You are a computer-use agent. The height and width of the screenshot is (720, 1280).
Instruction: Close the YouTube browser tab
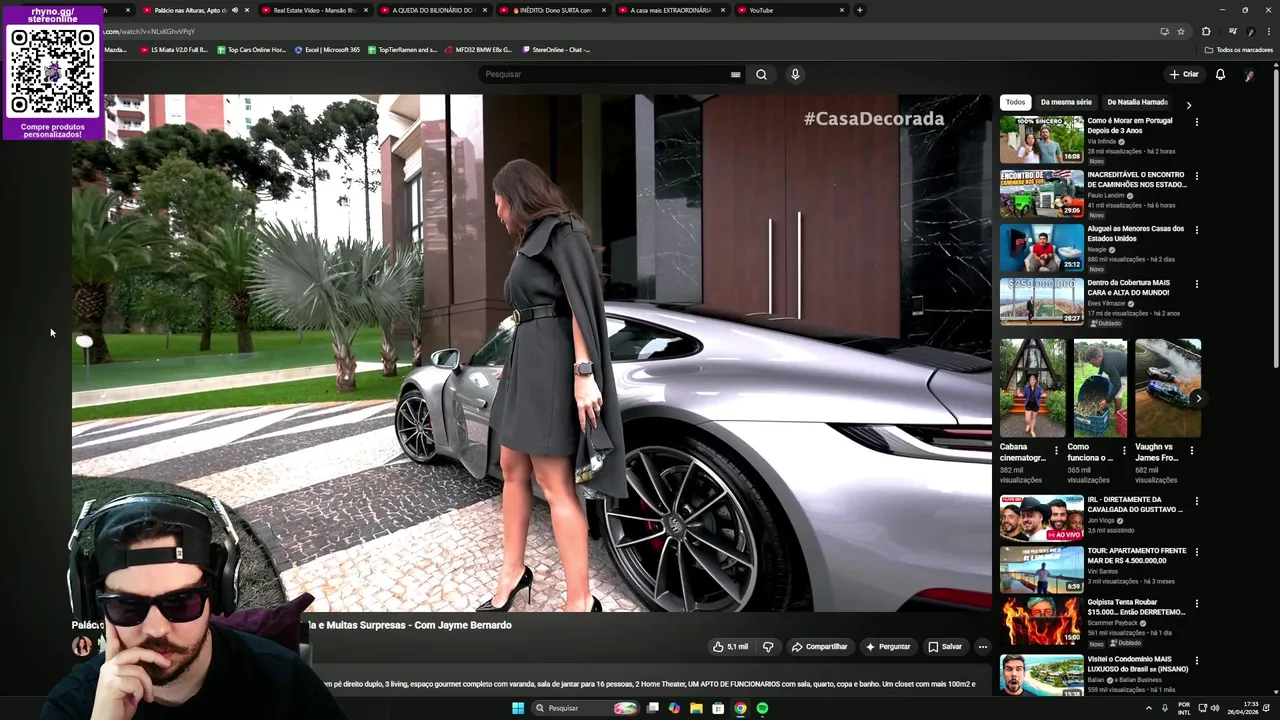point(842,10)
